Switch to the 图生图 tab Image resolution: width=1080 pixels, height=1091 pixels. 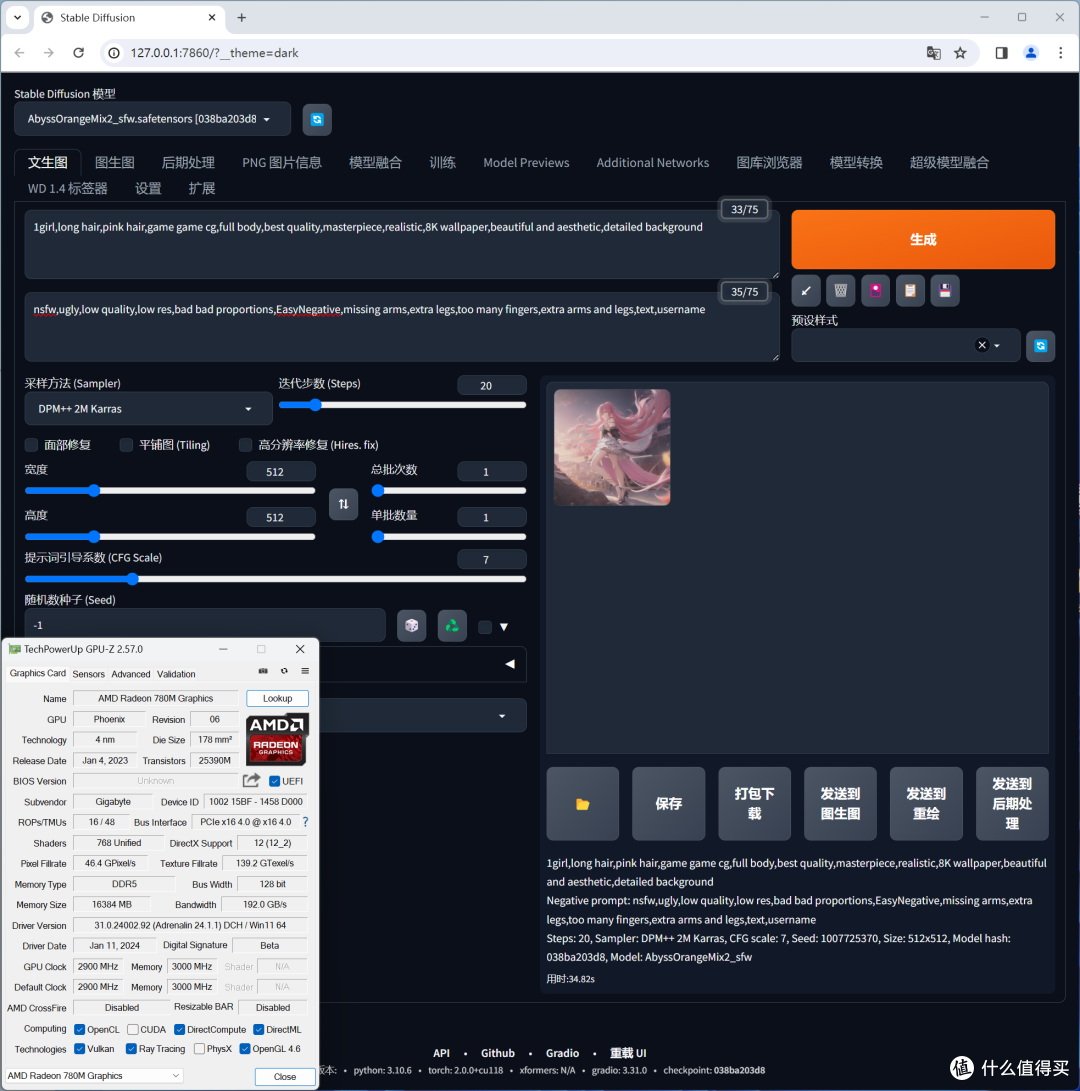(115, 163)
